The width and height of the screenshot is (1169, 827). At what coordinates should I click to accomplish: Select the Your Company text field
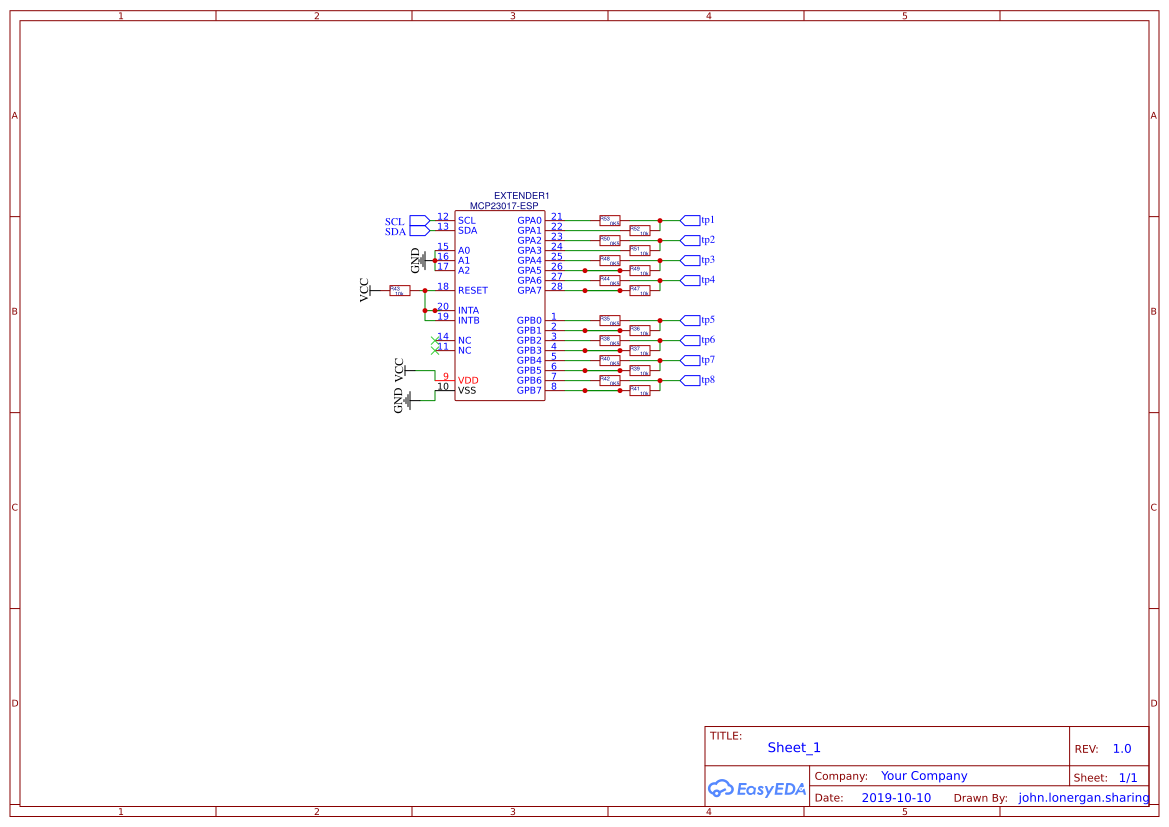coord(923,775)
